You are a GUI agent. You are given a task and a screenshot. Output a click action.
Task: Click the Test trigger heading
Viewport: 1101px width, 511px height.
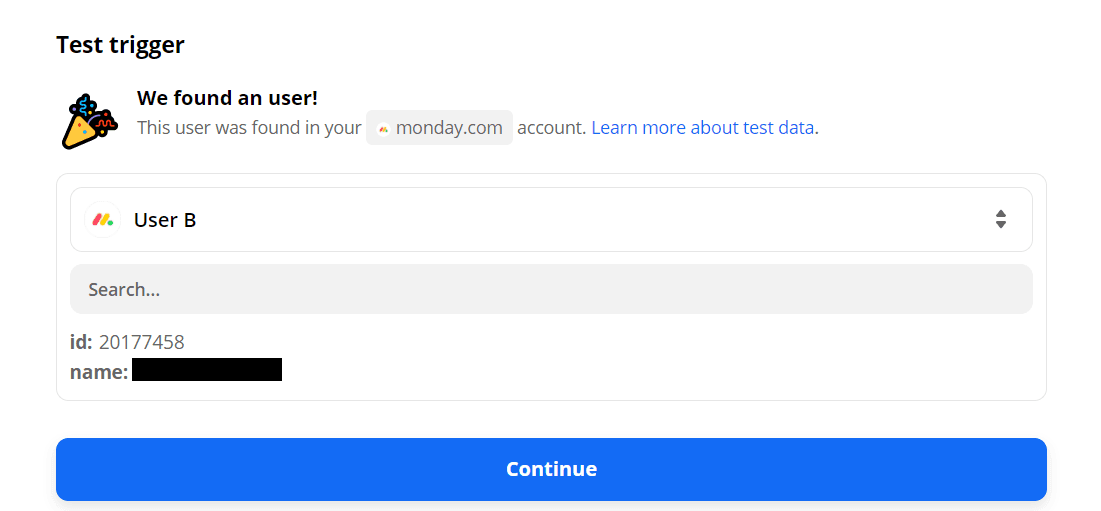coord(121,45)
